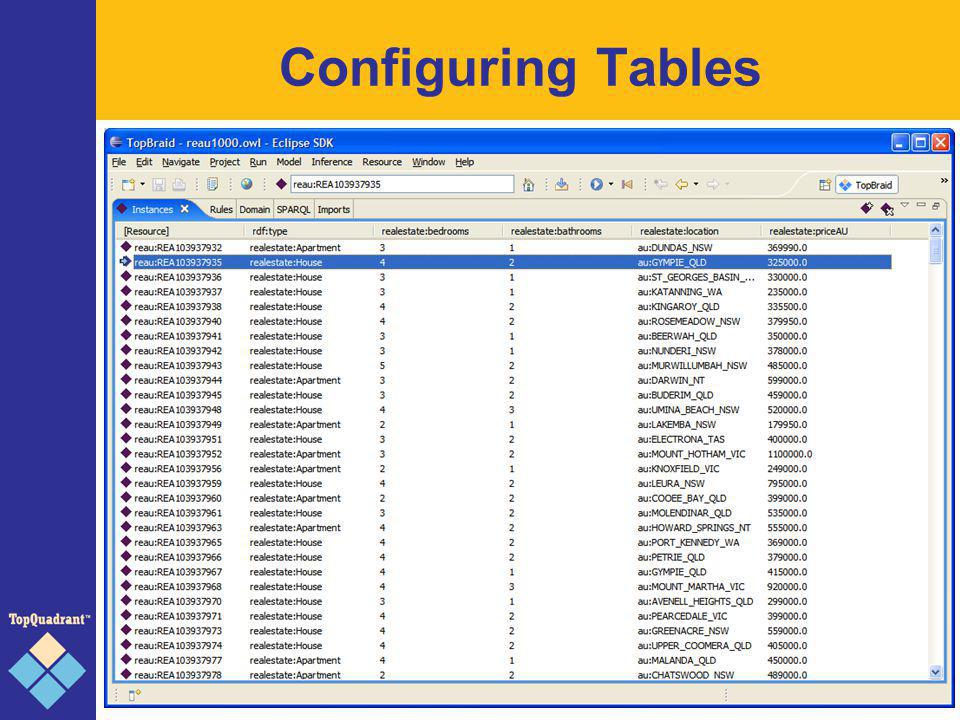Open the Project menu
The width and height of the screenshot is (960, 720).
click(x=225, y=162)
